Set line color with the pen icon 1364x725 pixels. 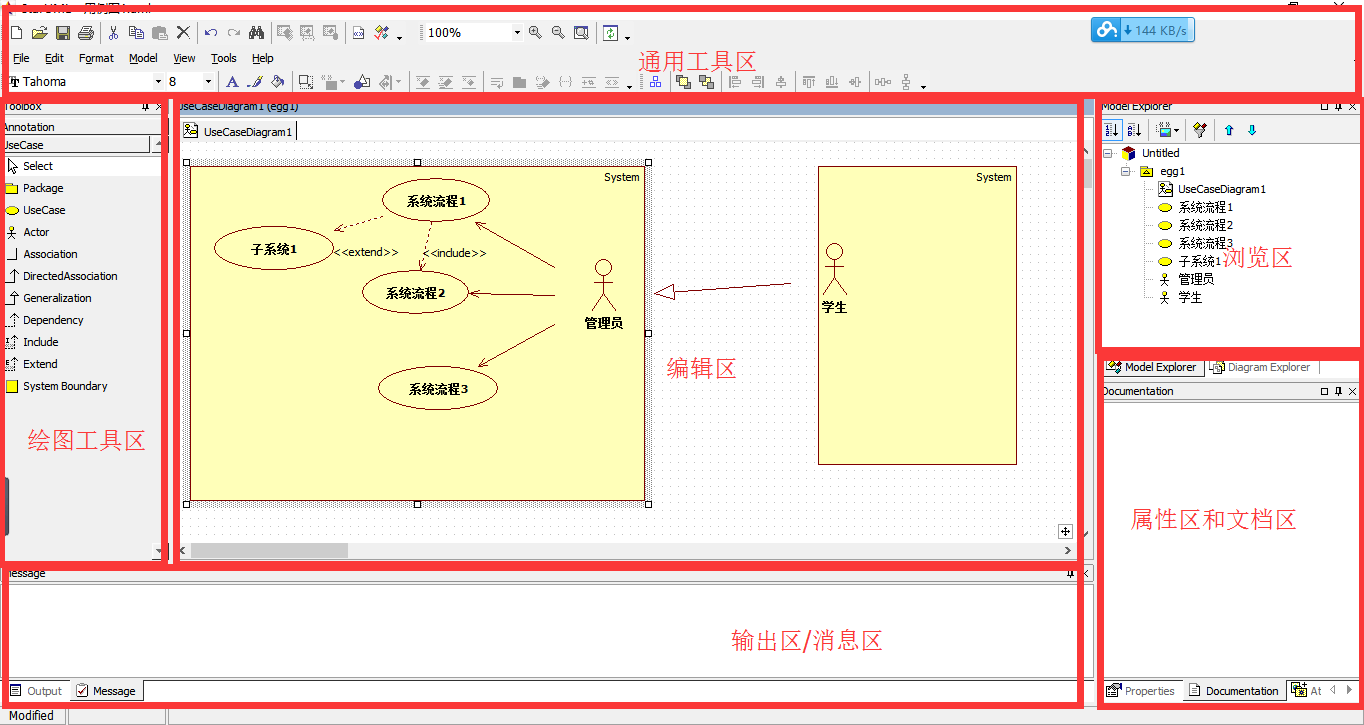(255, 82)
